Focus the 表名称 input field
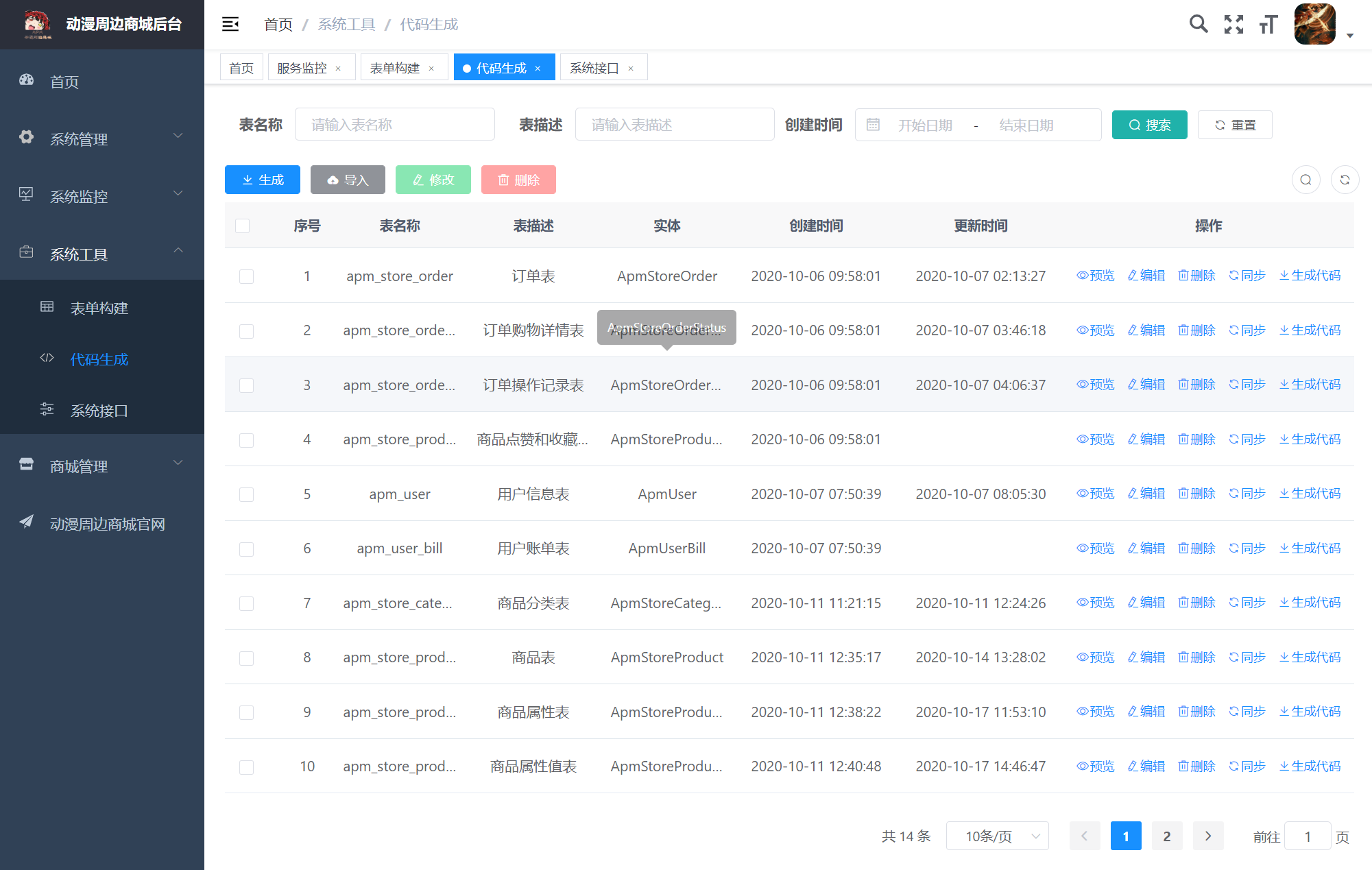The width and height of the screenshot is (1372, 870). click(x=394, y=125)
